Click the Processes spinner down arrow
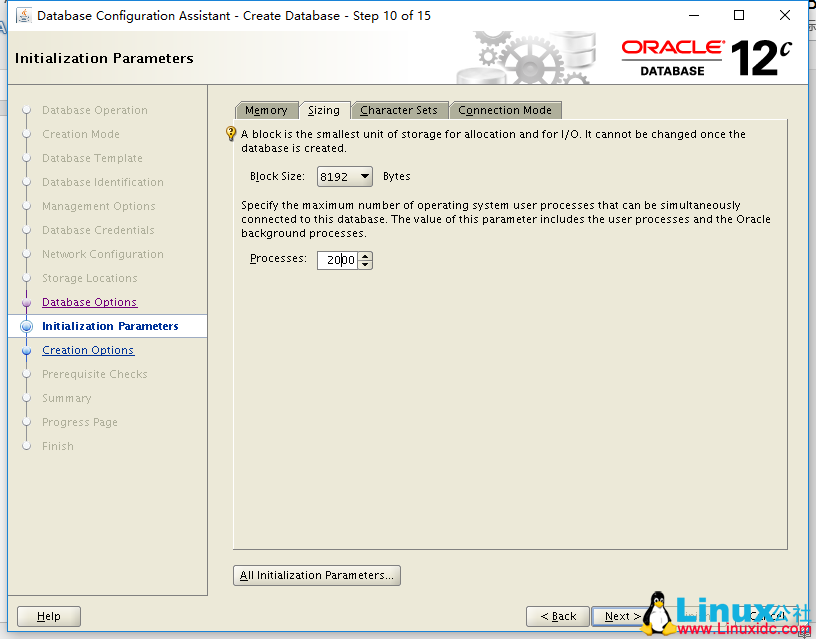 365,263
